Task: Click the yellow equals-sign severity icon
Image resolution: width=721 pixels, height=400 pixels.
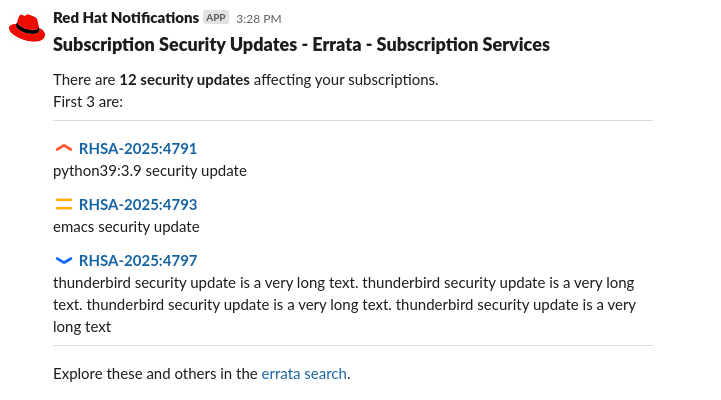Action: (64, 204)
